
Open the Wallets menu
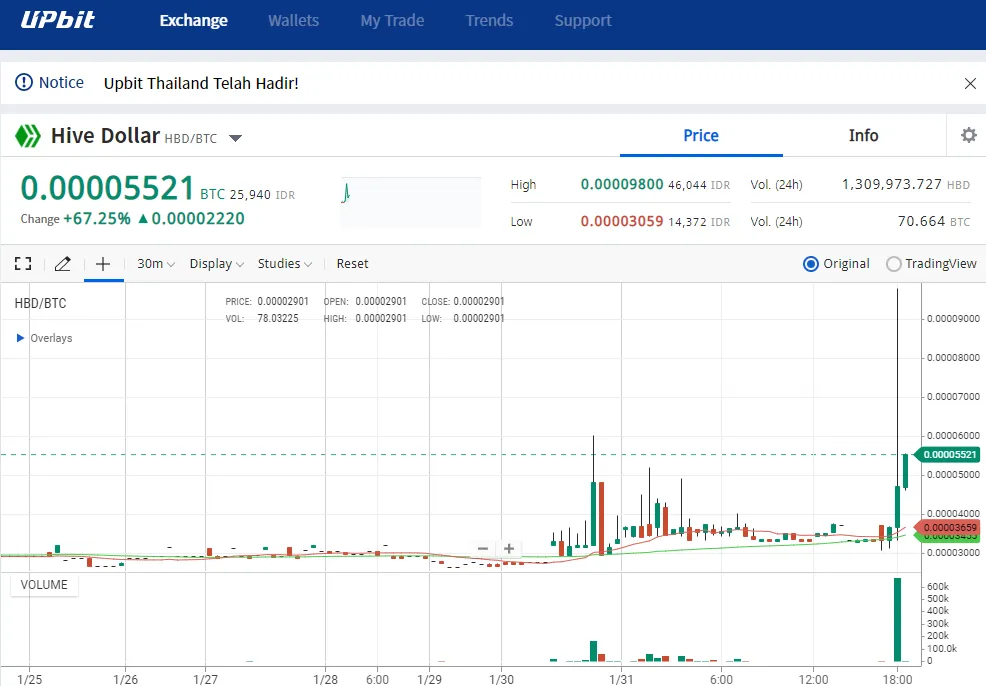294,21
